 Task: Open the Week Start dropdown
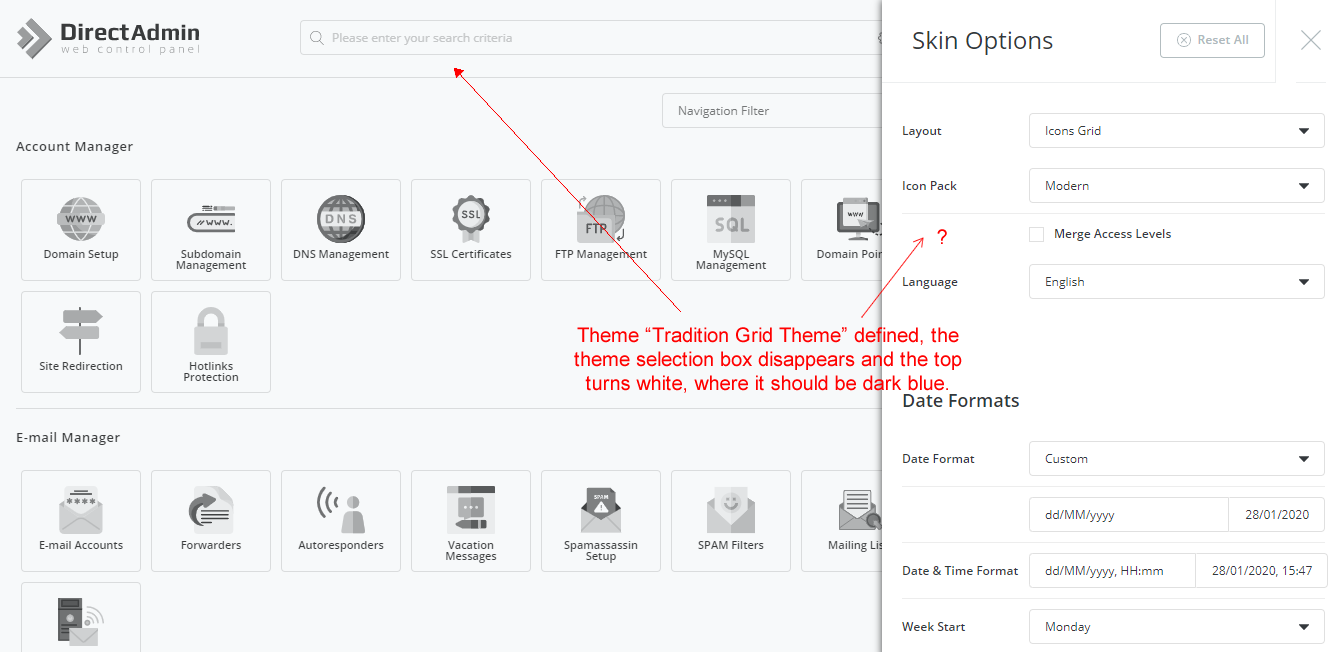[1176, 627]
